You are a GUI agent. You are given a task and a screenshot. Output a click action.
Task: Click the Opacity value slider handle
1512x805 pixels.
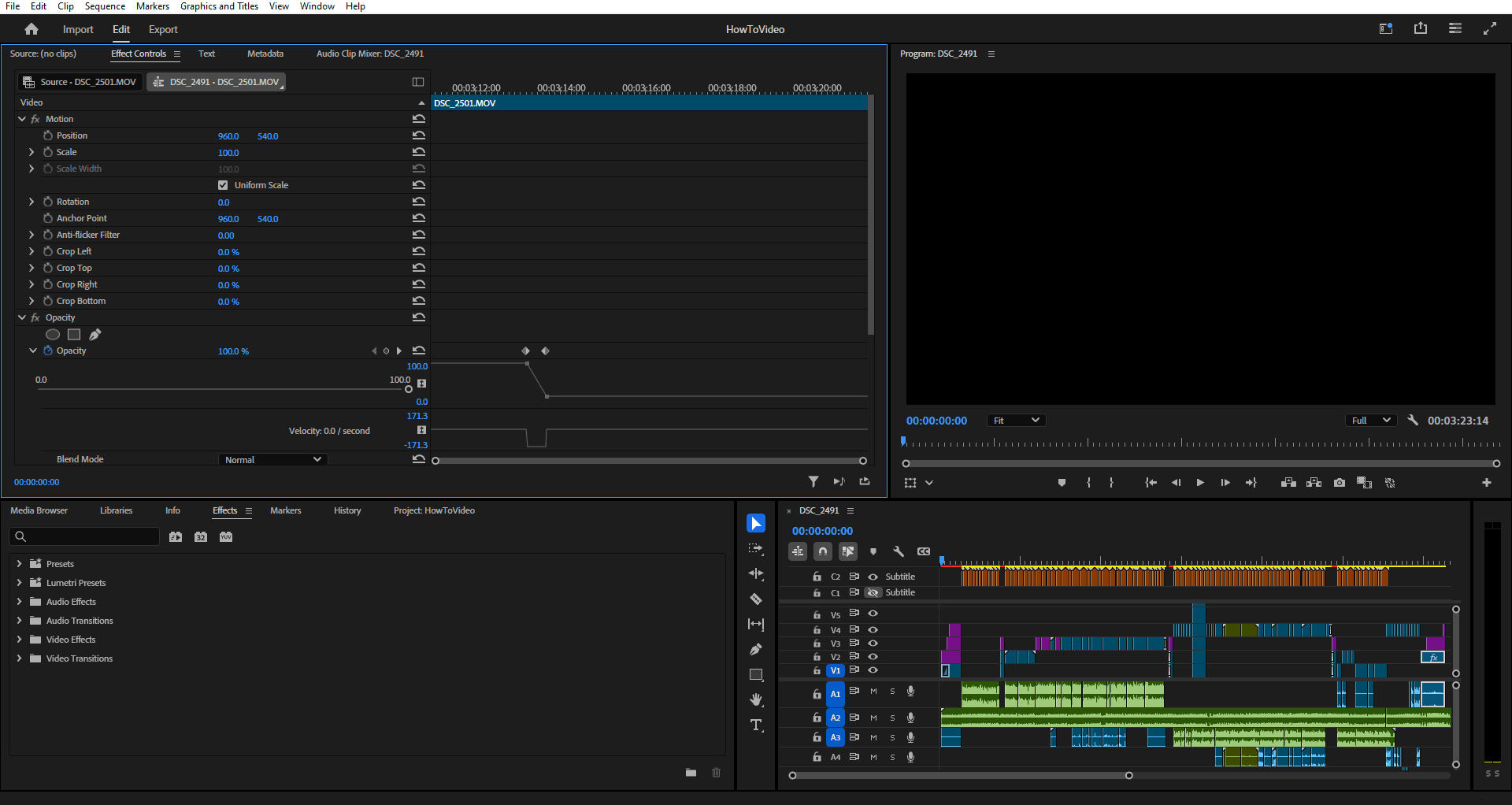[408, 389]
